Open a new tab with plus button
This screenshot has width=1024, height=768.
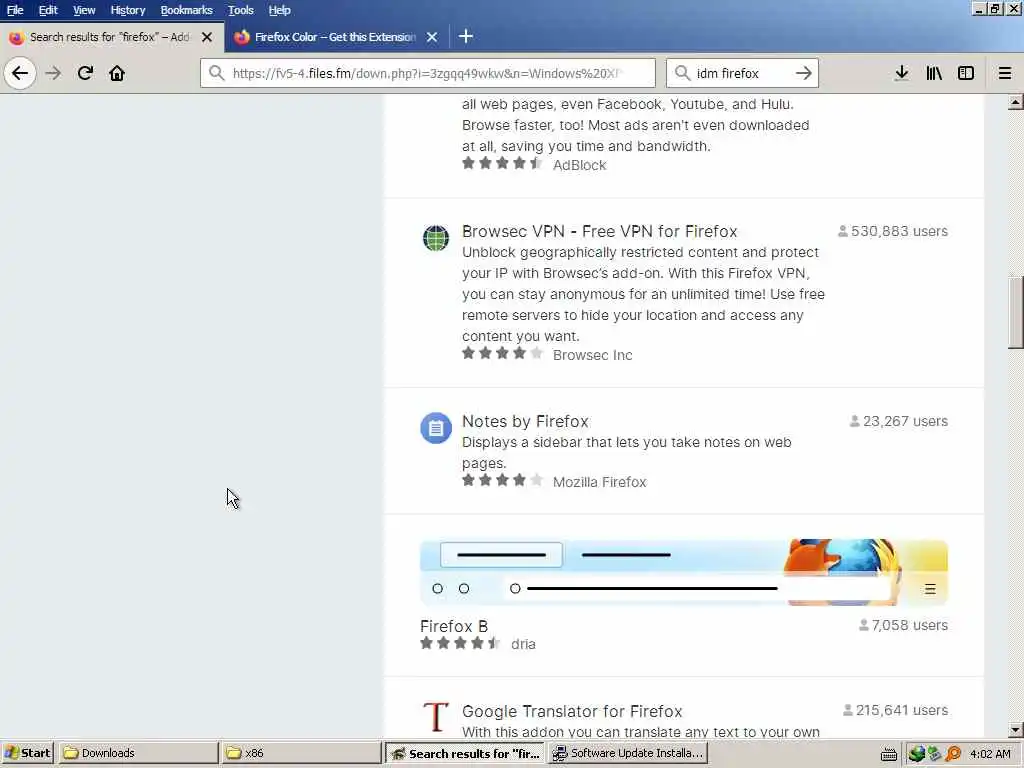coord(466,37)
